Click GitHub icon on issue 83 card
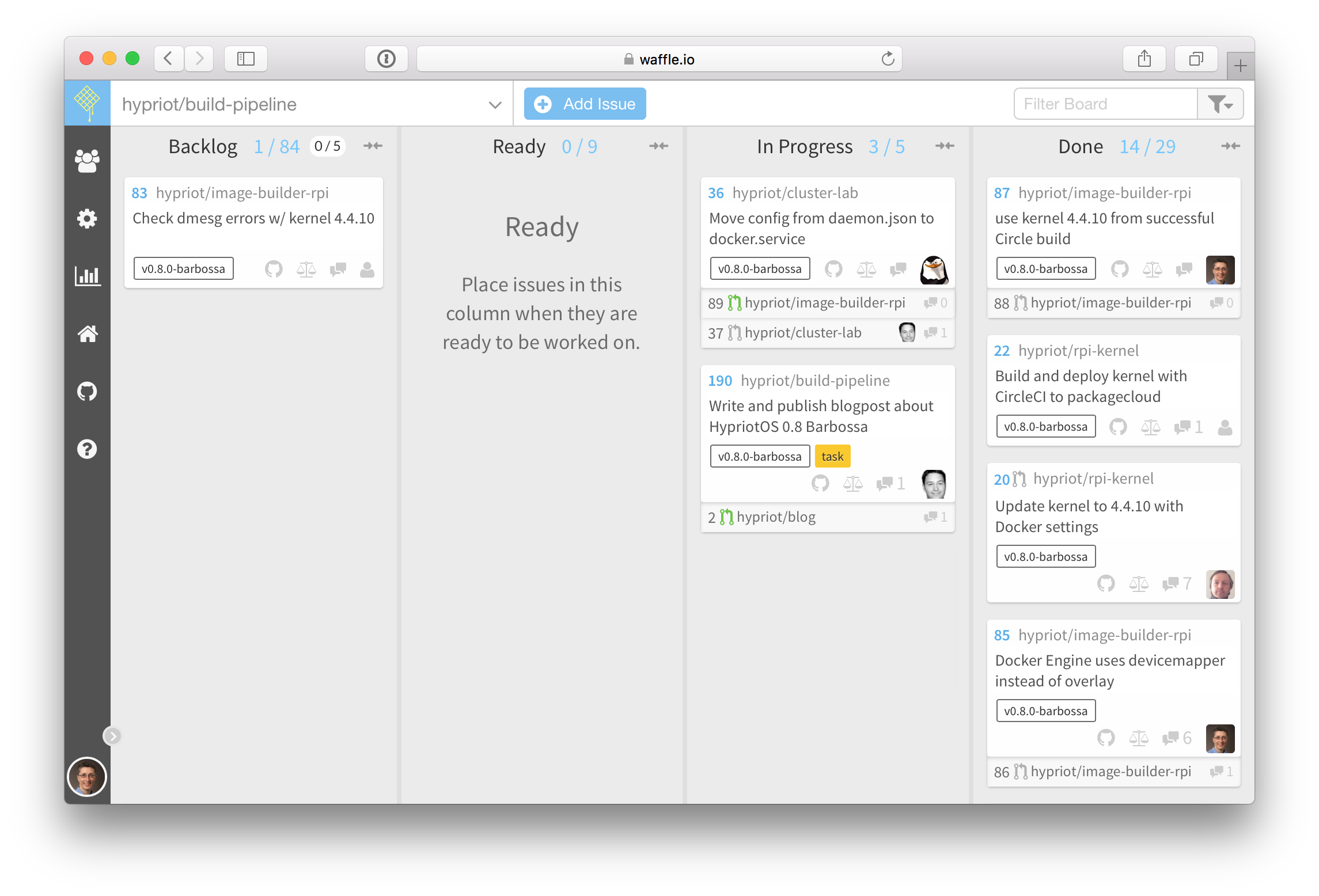Image resolution: width=1319 pixels, height=896 pixels. coord(274,269)
